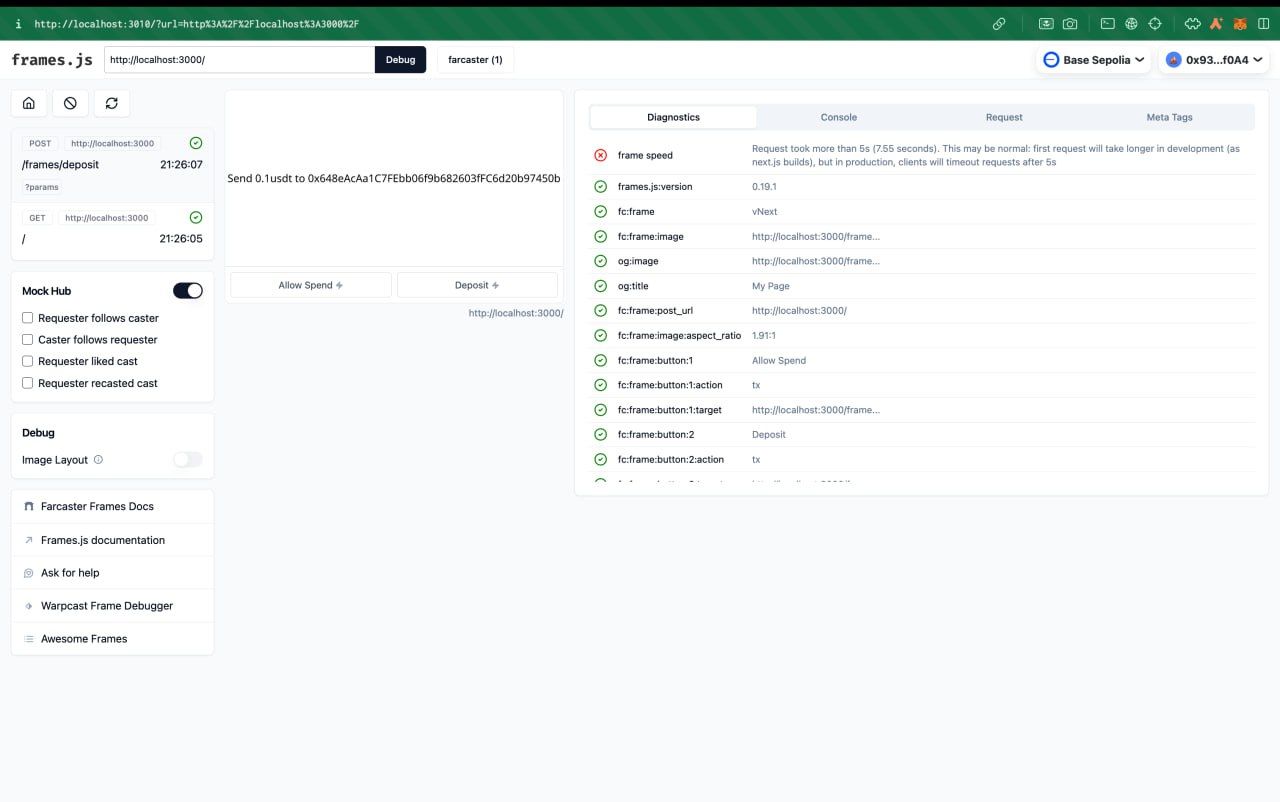The image size is (1280, 802).
Task: Toggle the Mock Hub switch
Action: (188, 291)
